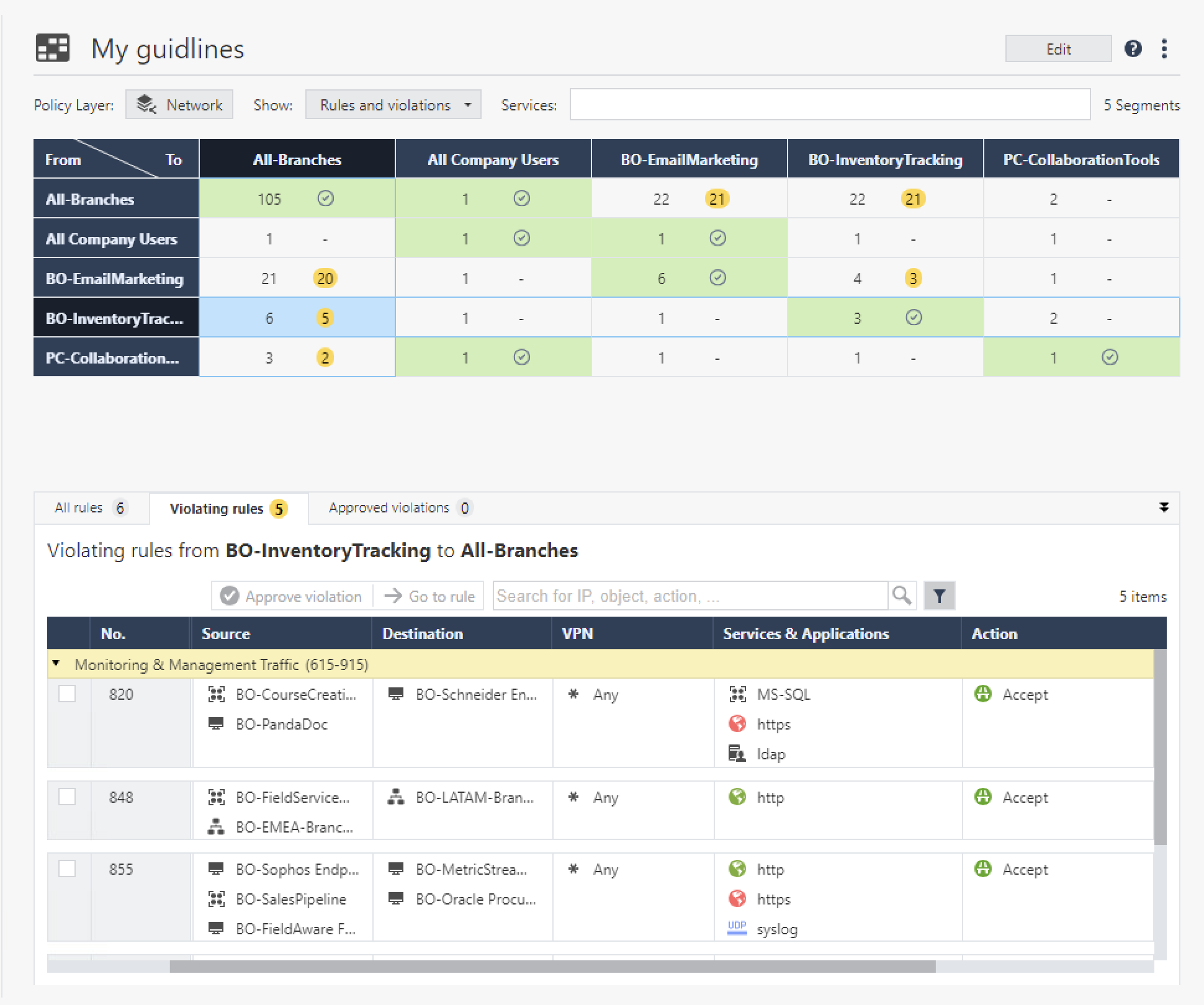The image size is (1204, 1005).
Task: Click the Approve violation button
Action: pyautogui.click(x=292, y=596)
